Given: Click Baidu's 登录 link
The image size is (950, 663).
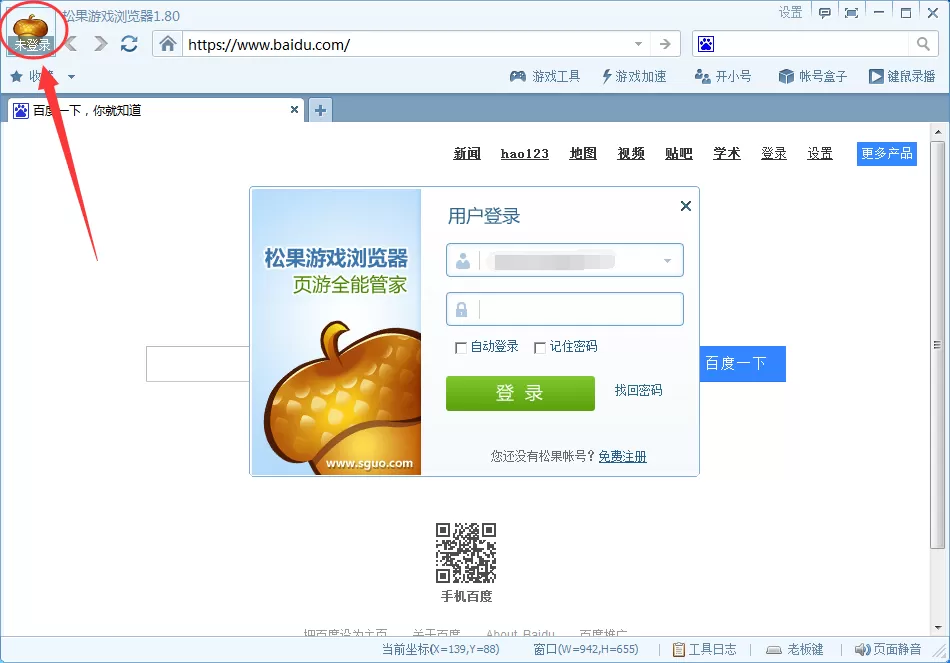Looking at the screenshot, I should 774,154.
